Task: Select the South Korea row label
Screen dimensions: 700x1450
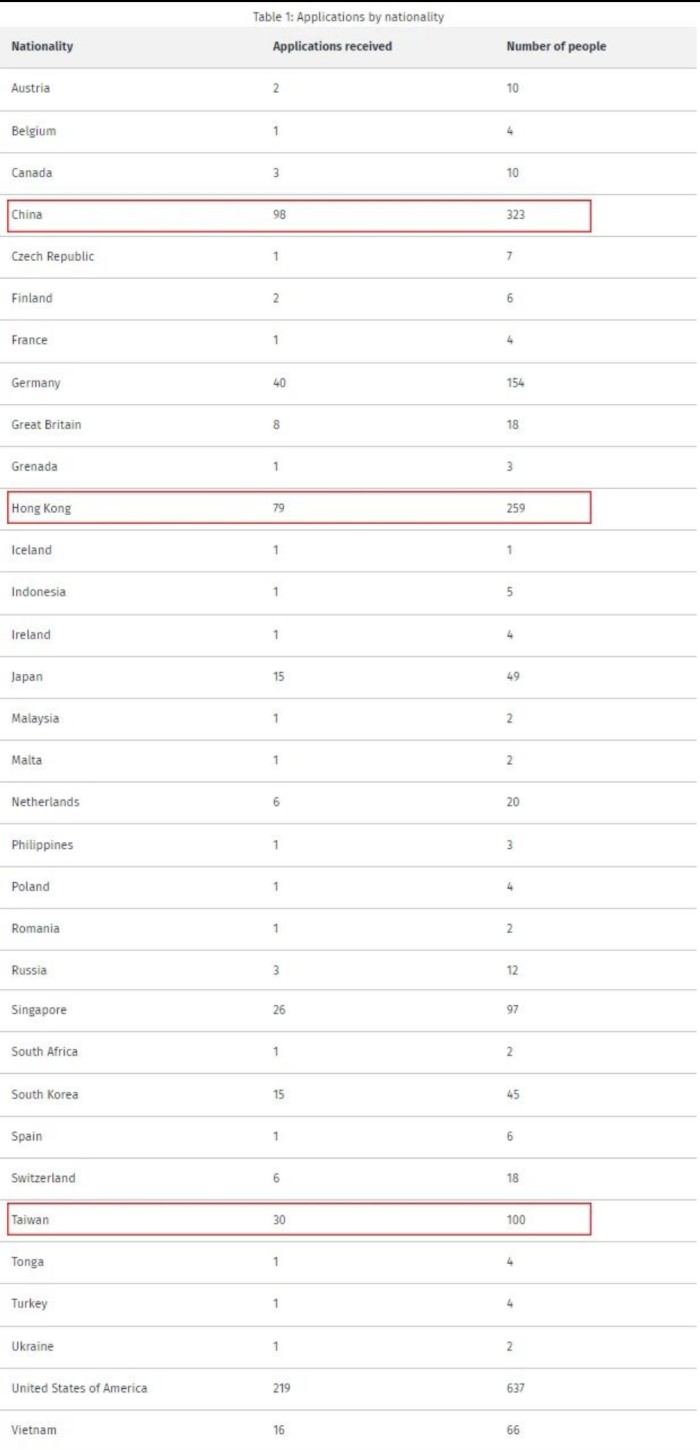Action: 45,1094
